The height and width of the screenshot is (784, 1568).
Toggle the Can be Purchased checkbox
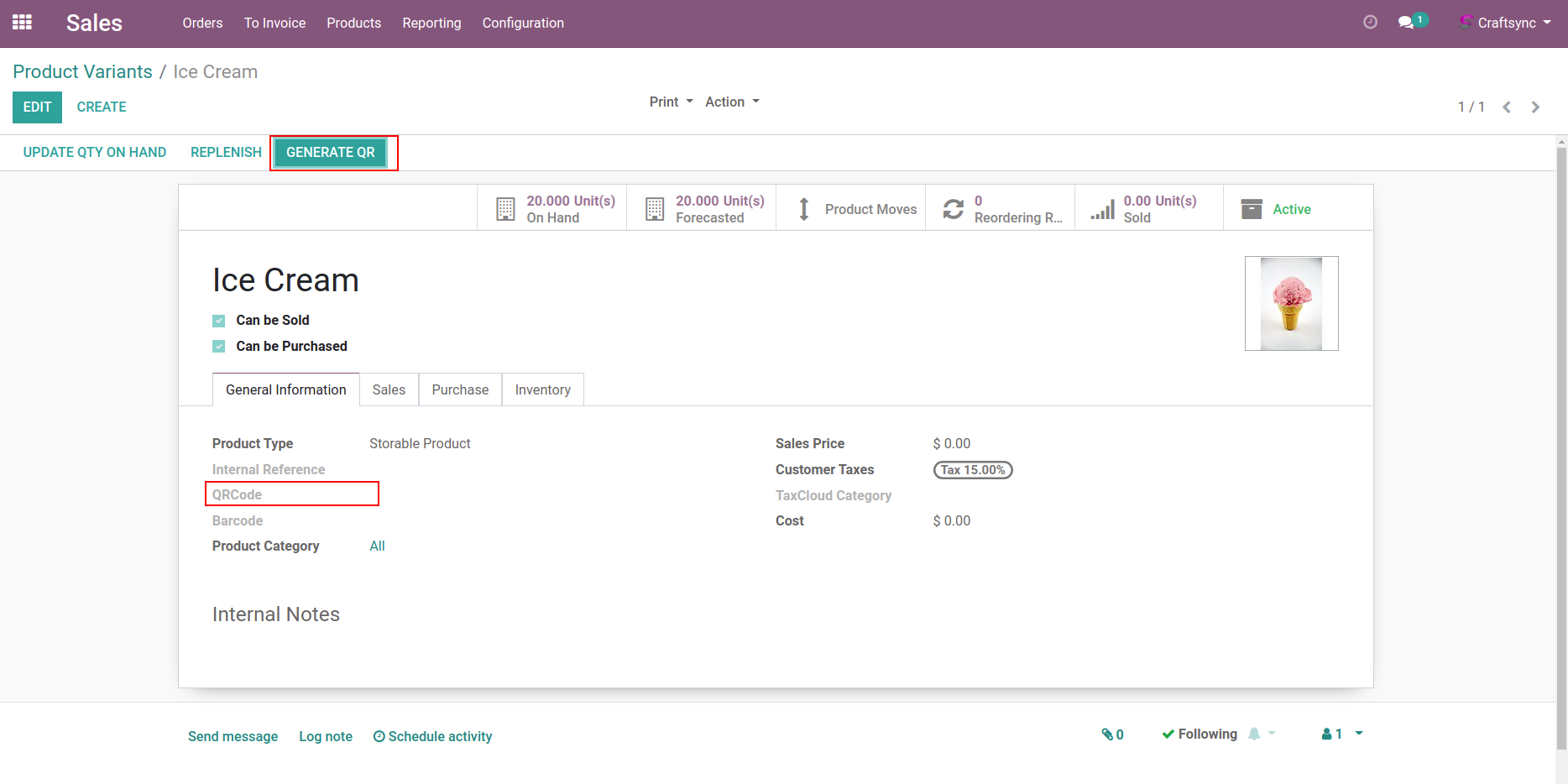219,347
